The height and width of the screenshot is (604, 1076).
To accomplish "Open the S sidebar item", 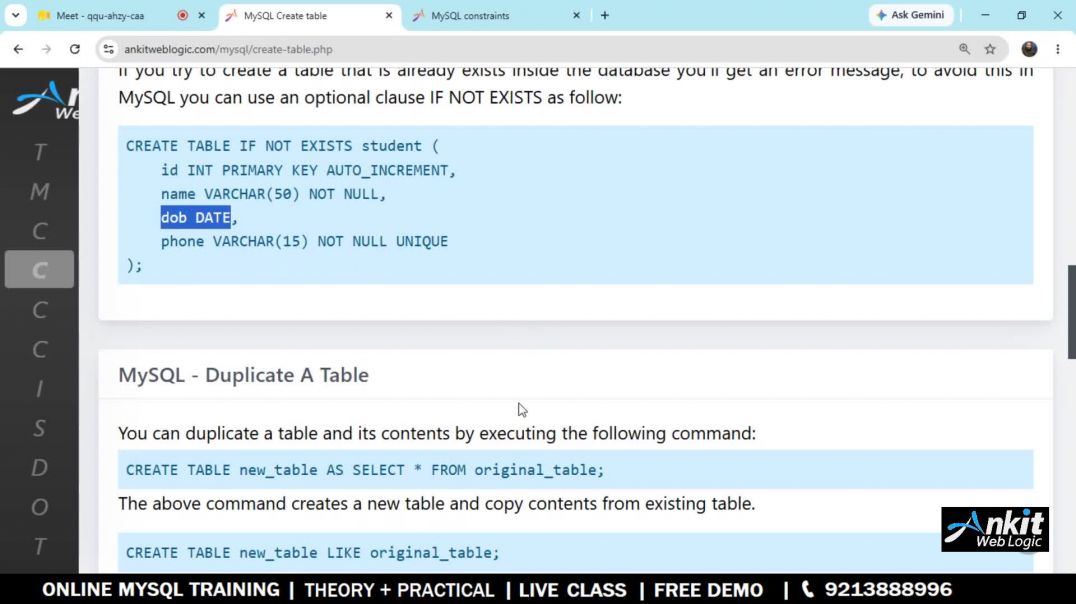I will [40, 428].
